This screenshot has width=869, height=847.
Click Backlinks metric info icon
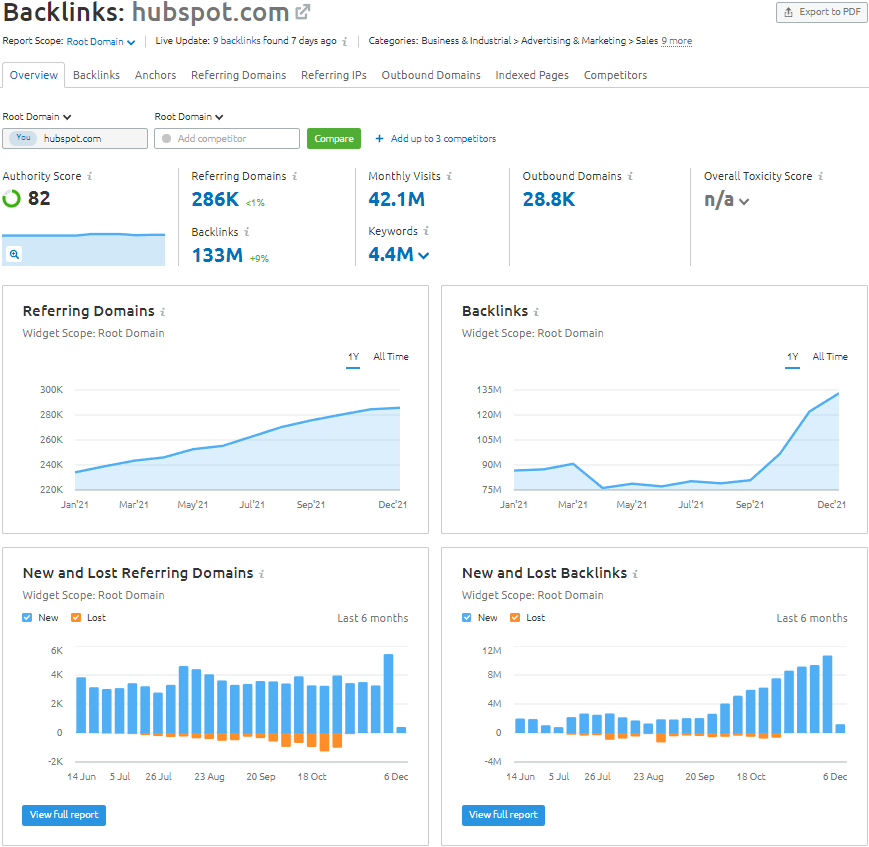[247, 232]
